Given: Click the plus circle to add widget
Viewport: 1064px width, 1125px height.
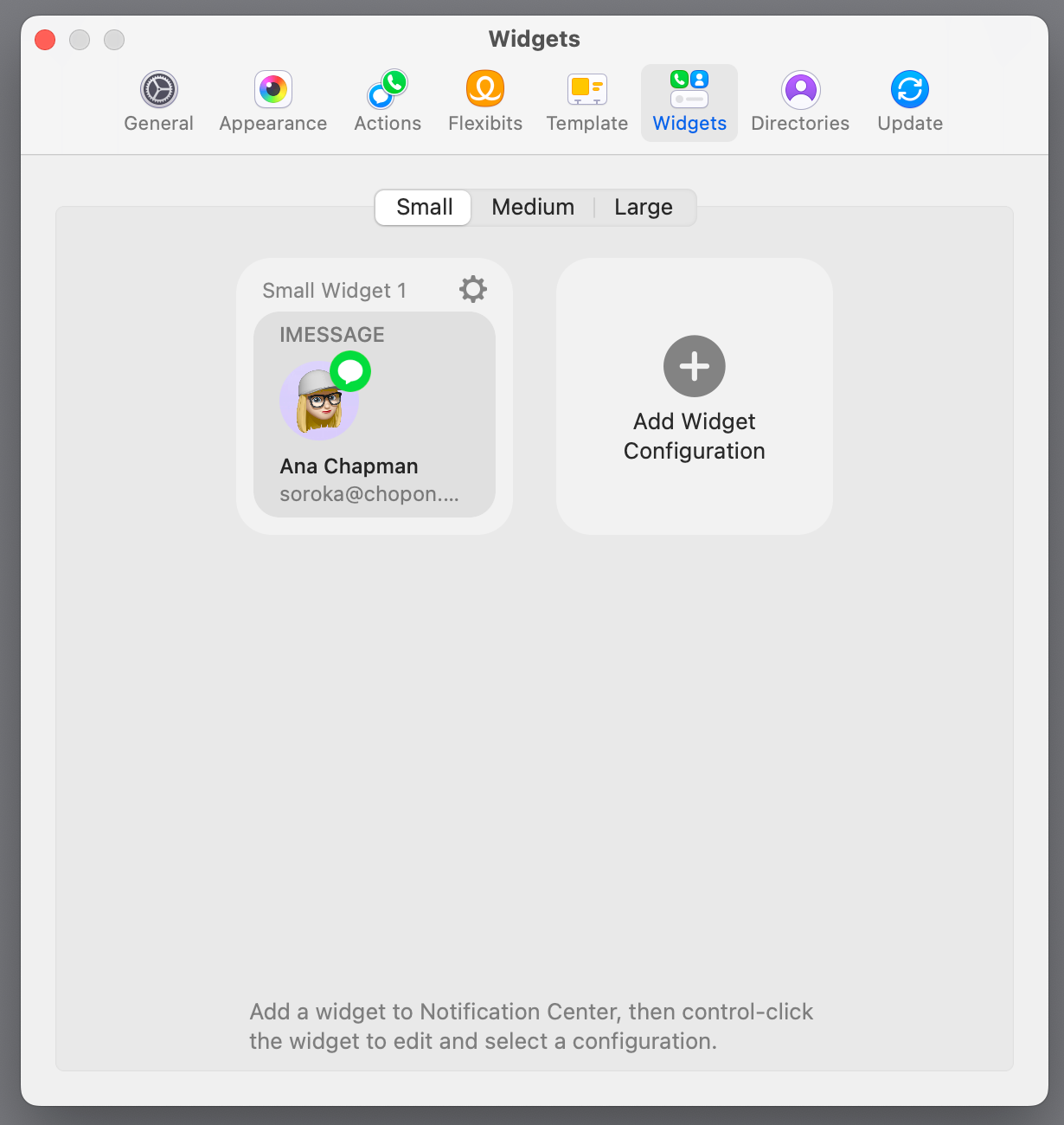Looking at the screenshot, I should click(695, 366).
